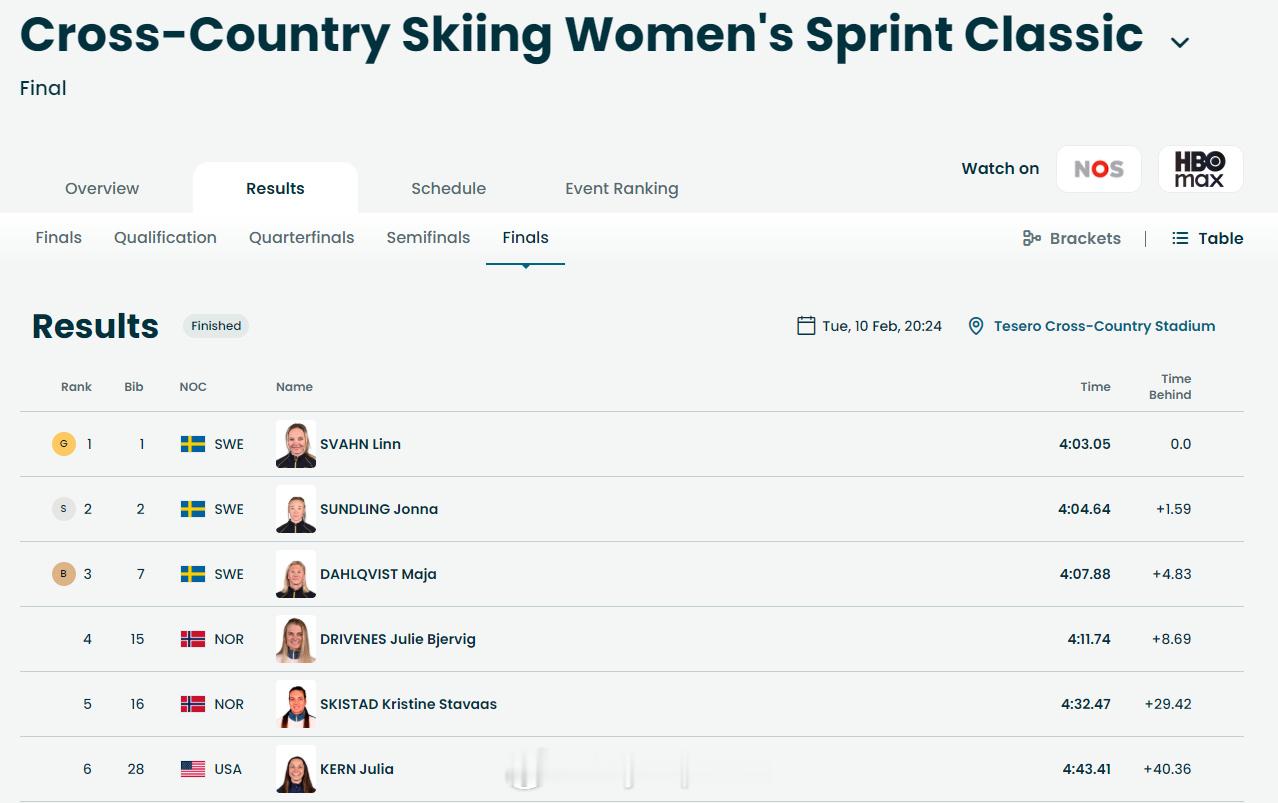Image resolution: width=1278 pixels, height=803 pixels.
Task: Click the gold medal badge
Action: (64, 444)
